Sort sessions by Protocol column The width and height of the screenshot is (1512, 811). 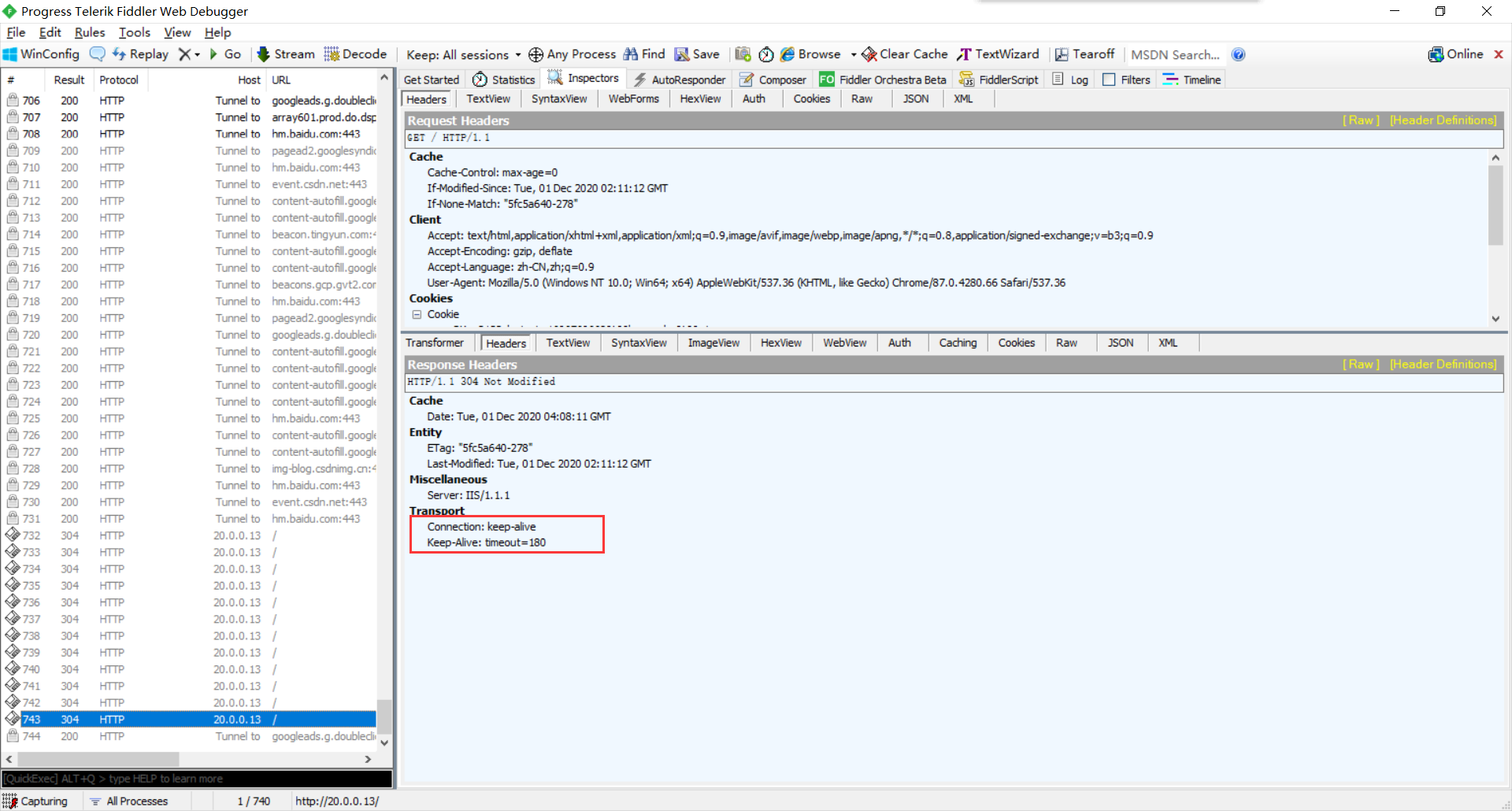point(119,80)
